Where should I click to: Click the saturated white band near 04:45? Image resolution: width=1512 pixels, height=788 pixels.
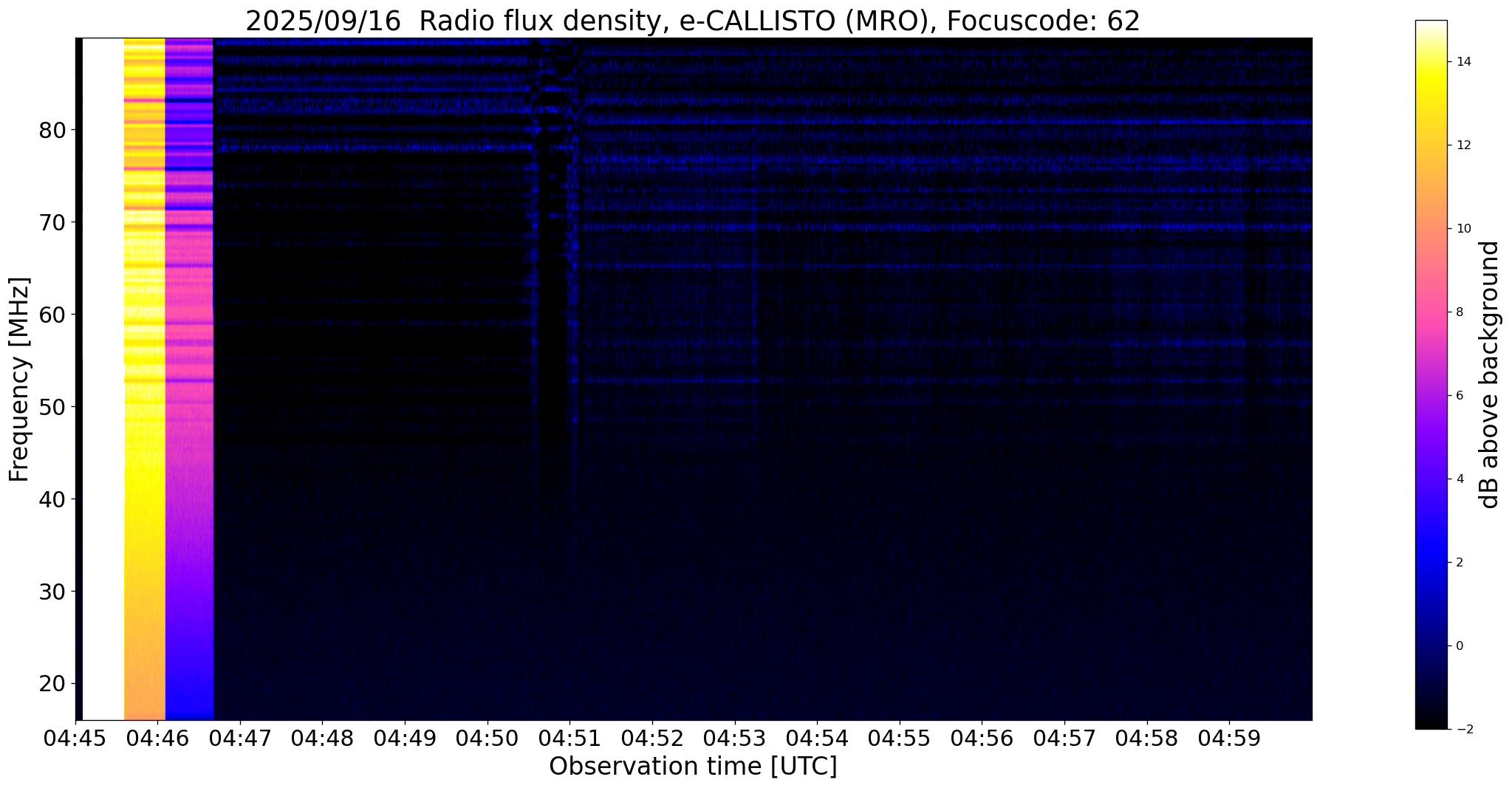point(103,379)
